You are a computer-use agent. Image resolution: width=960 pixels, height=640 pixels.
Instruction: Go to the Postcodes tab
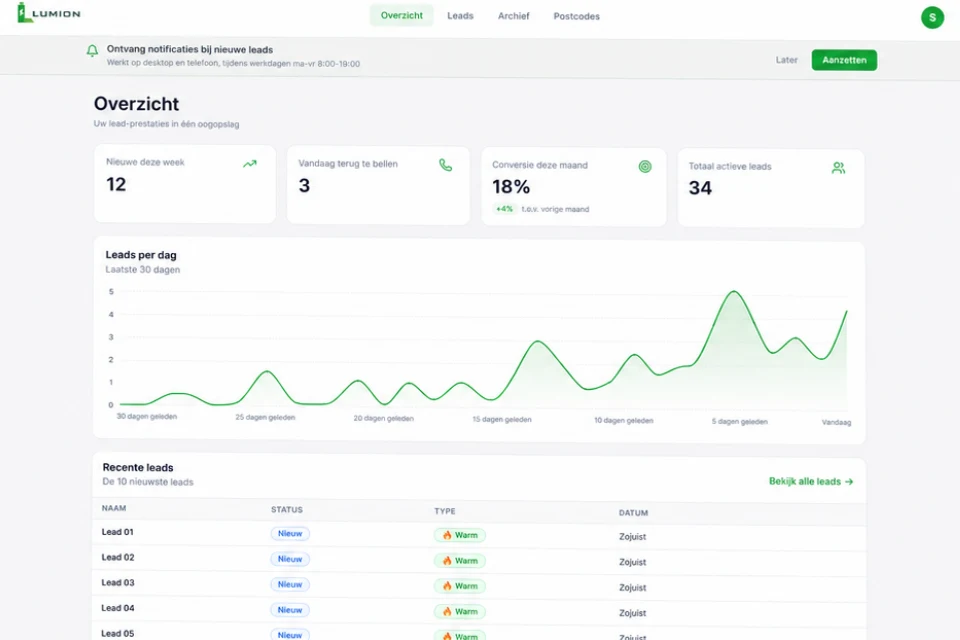pyautogui.click(x=576, y=17)
